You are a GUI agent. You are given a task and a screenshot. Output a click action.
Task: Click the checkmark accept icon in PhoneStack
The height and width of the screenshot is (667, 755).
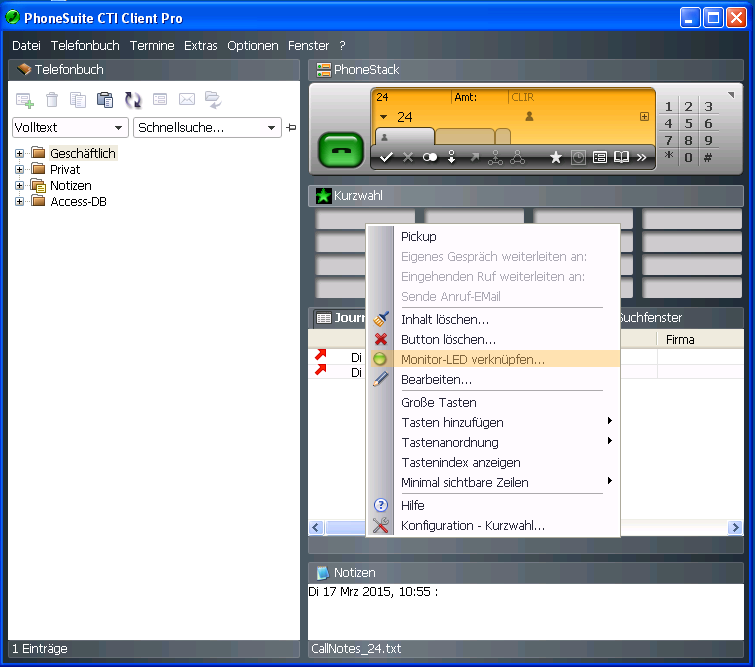(387, 157)
